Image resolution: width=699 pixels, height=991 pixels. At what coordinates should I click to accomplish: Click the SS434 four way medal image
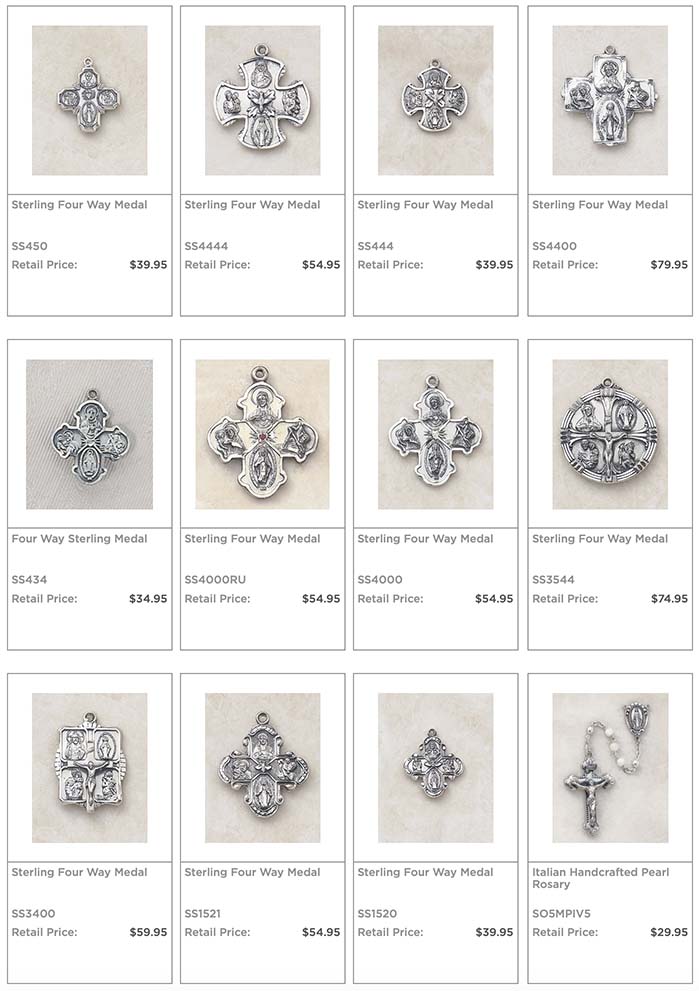[x=90, y=434]
